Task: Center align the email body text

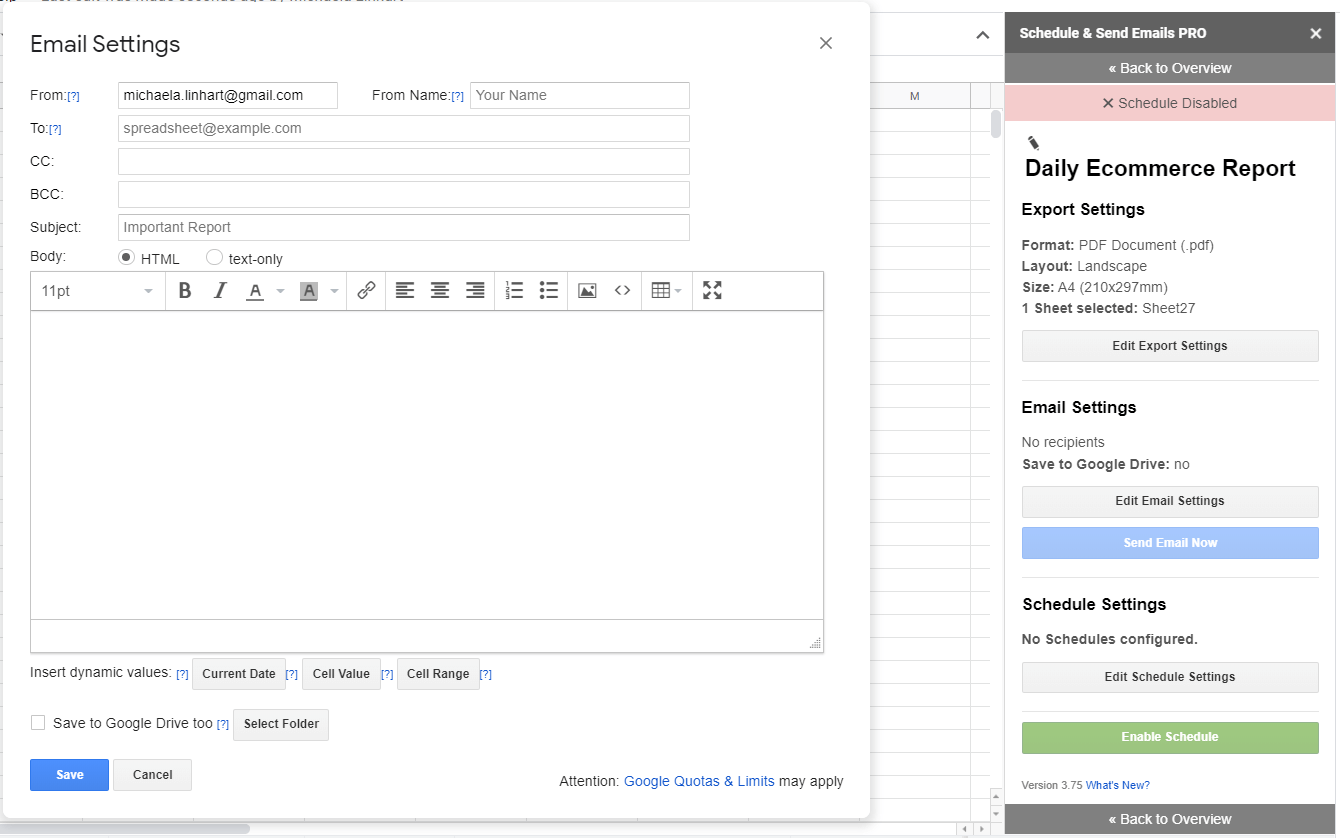Action: 440,291
